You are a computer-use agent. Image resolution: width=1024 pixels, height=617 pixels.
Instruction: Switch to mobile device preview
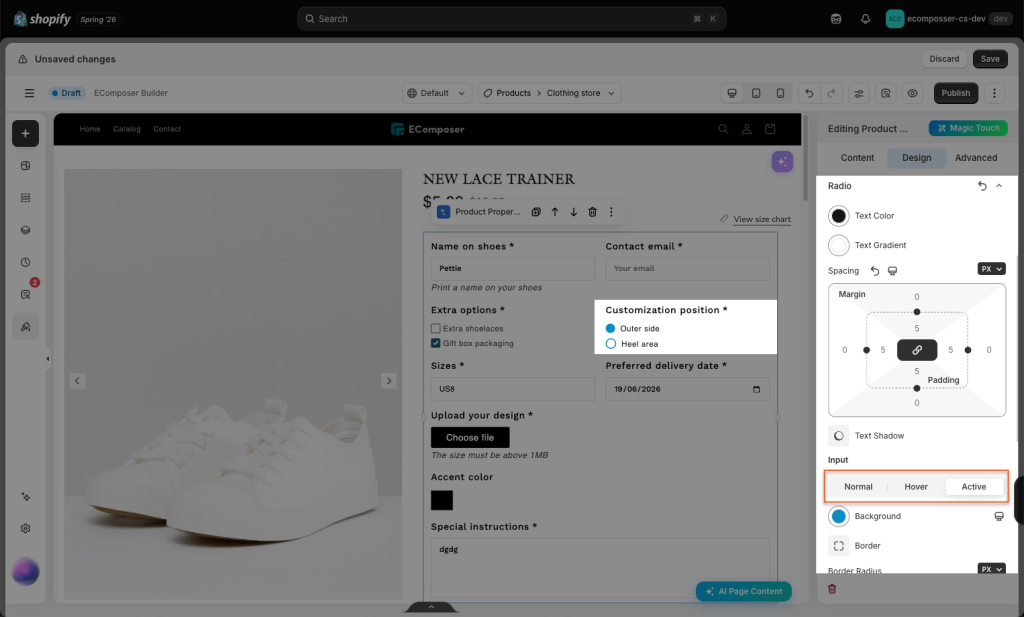(780, 93)
